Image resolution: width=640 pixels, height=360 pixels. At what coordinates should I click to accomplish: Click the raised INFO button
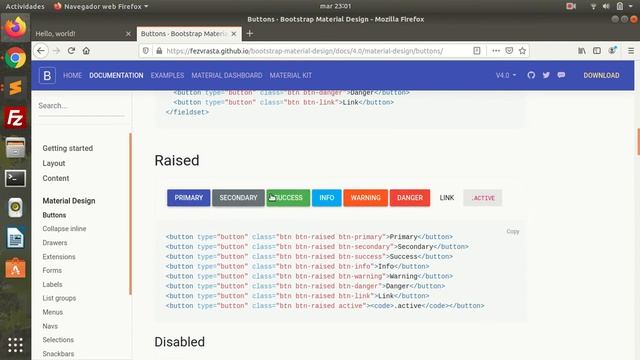(x=327, y=198)
